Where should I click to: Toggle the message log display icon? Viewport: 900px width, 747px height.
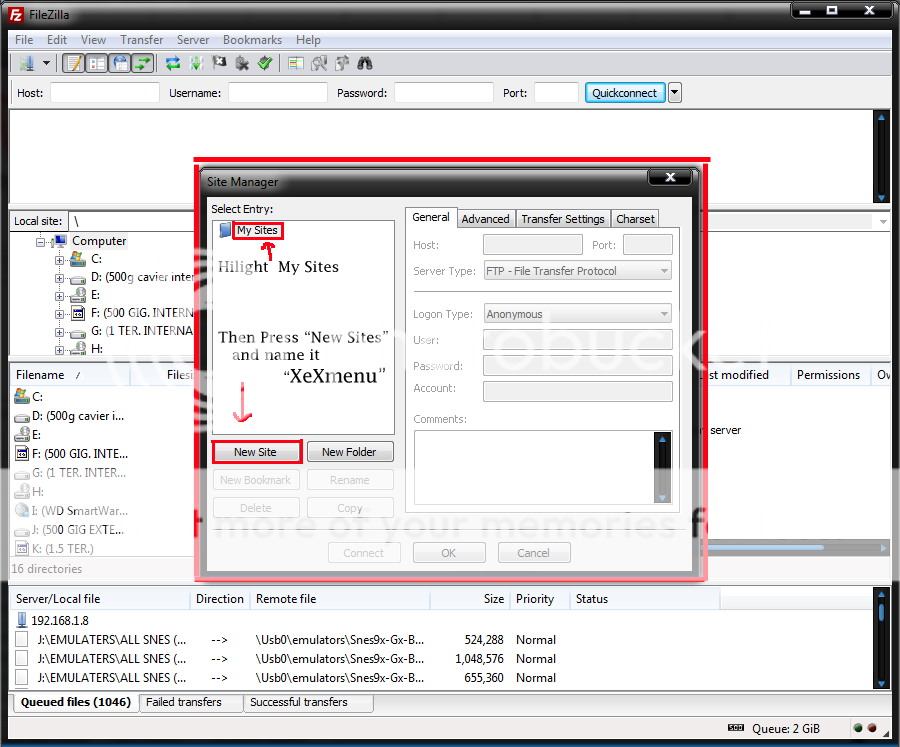click(x=74, y=63)
